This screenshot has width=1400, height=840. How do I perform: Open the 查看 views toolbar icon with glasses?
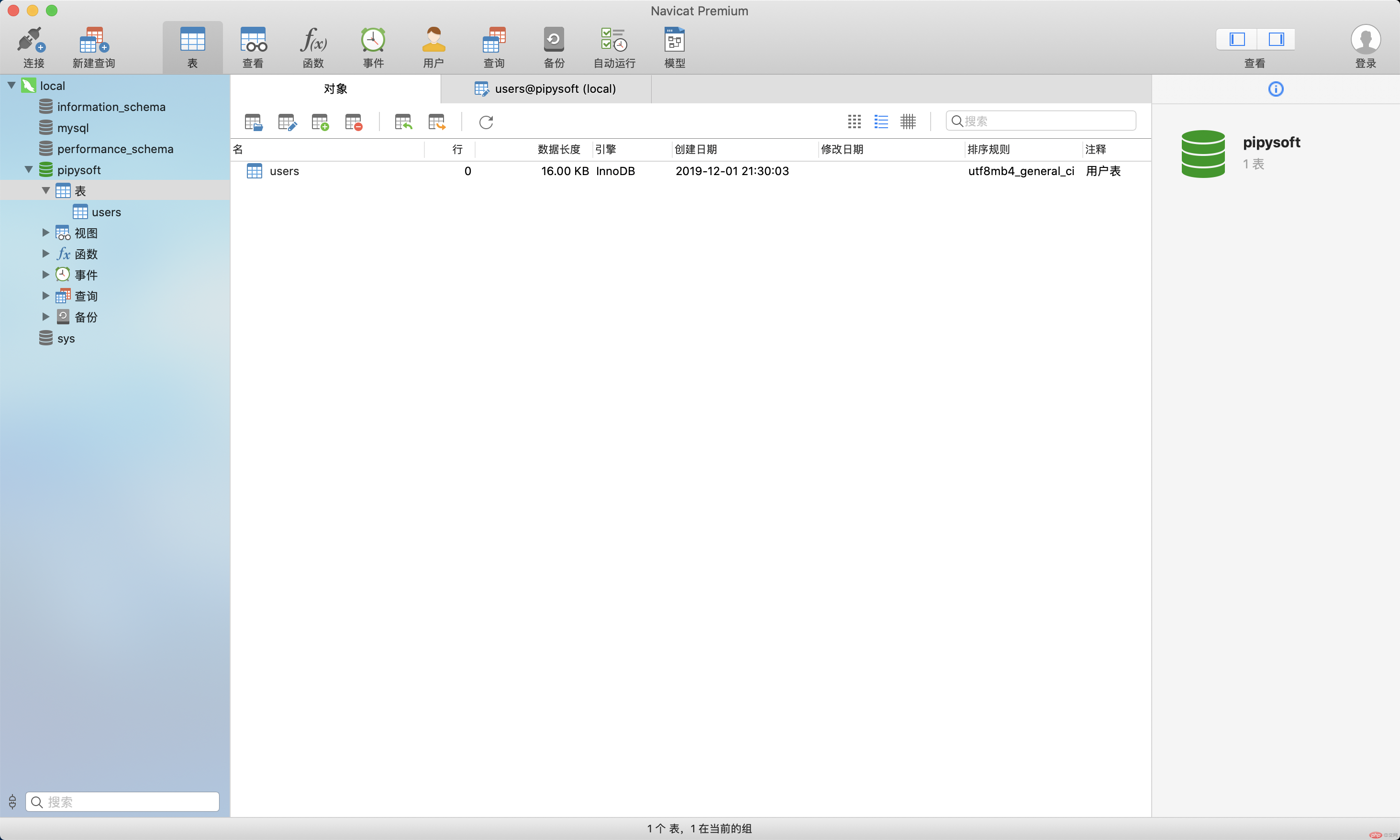(253, 40)
